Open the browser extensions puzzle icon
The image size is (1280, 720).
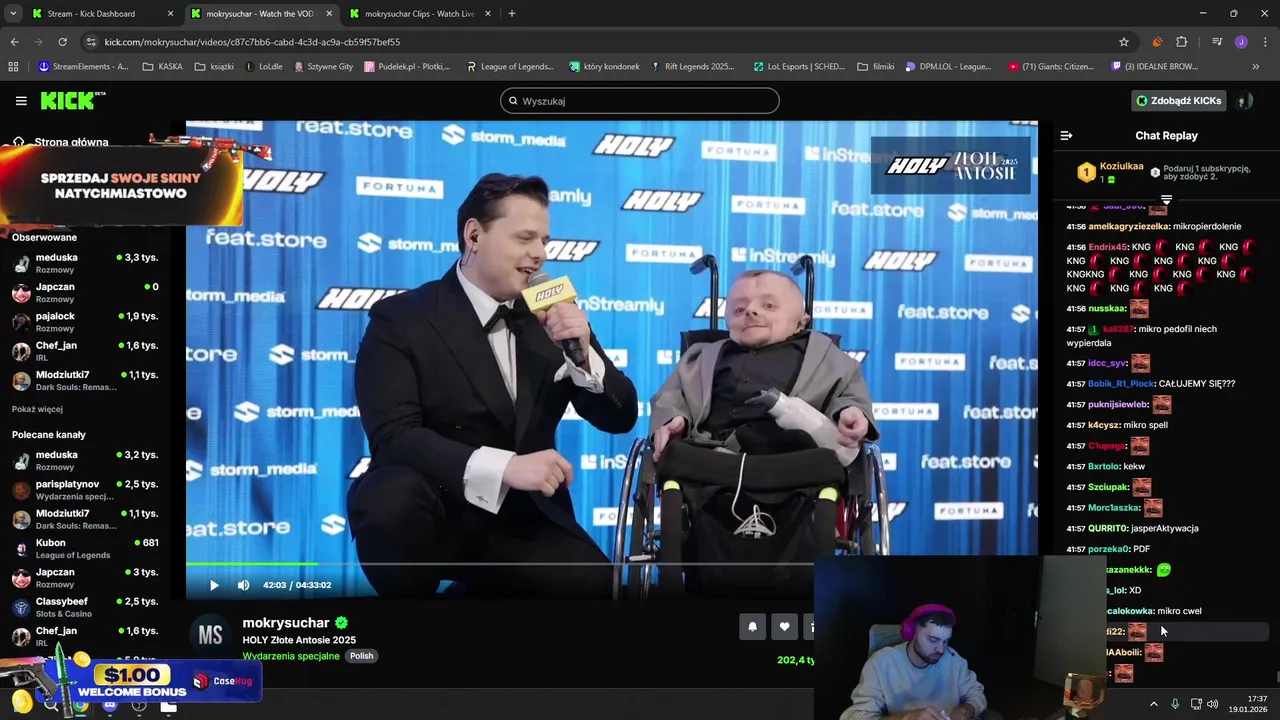pos(1181,42)
